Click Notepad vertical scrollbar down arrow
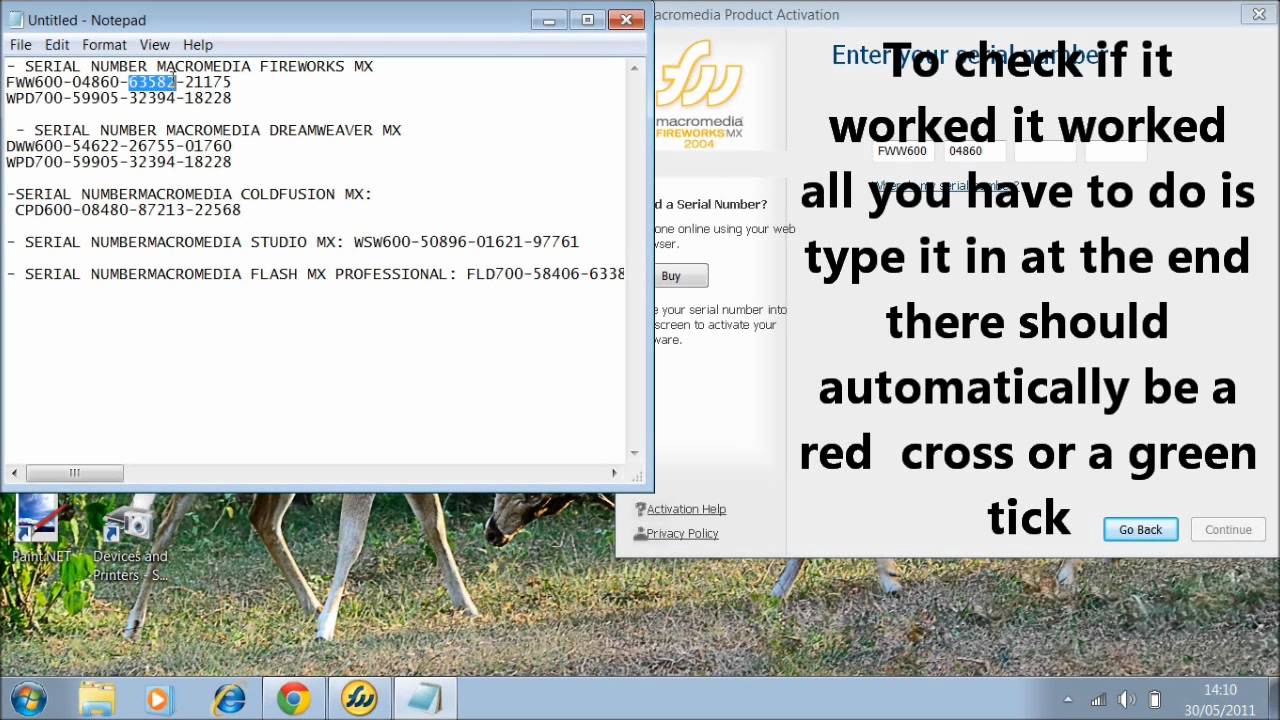Image resolution: width=1280 pixels, height=720 pixels. (x=634, y=454)
